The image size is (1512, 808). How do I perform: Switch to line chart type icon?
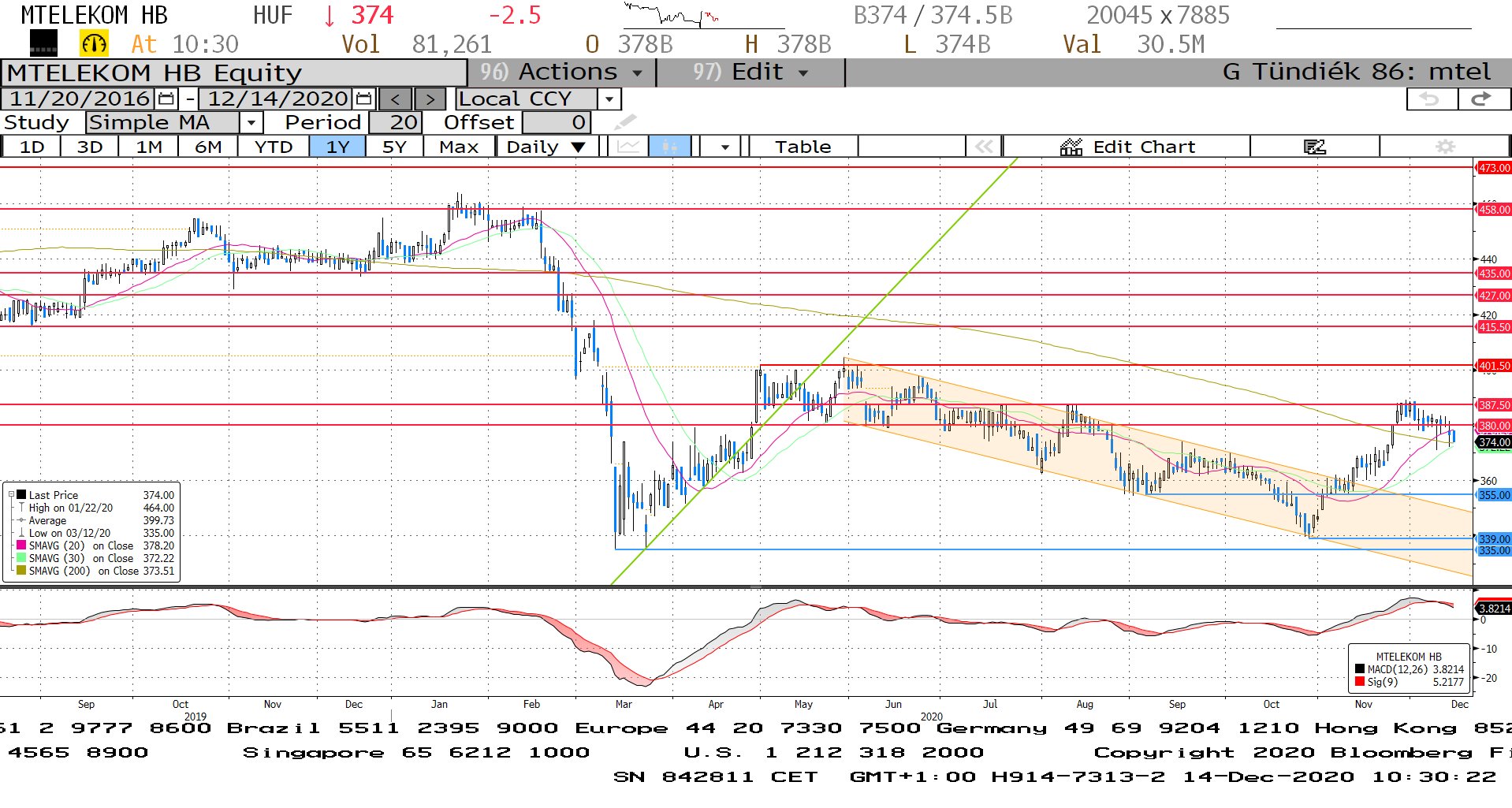coord(628,147)
